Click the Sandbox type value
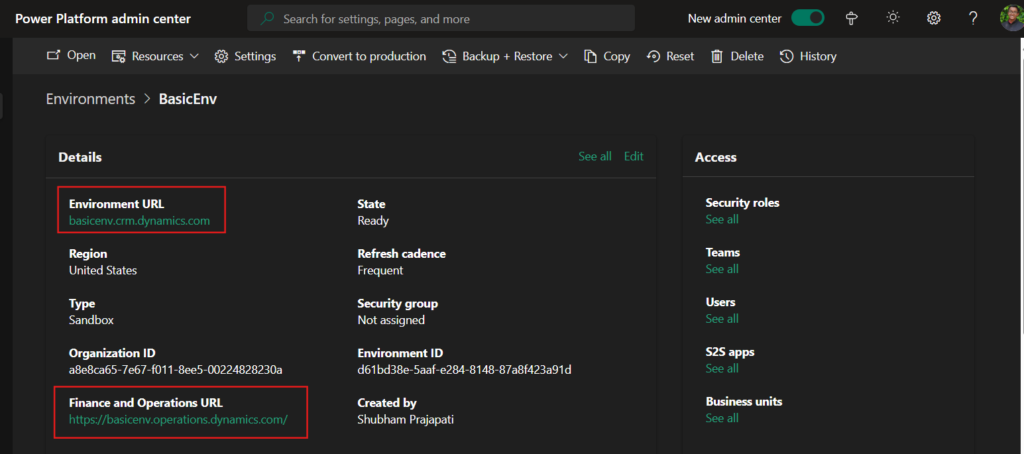1024x454 pixels. click(x=91, y=320)
